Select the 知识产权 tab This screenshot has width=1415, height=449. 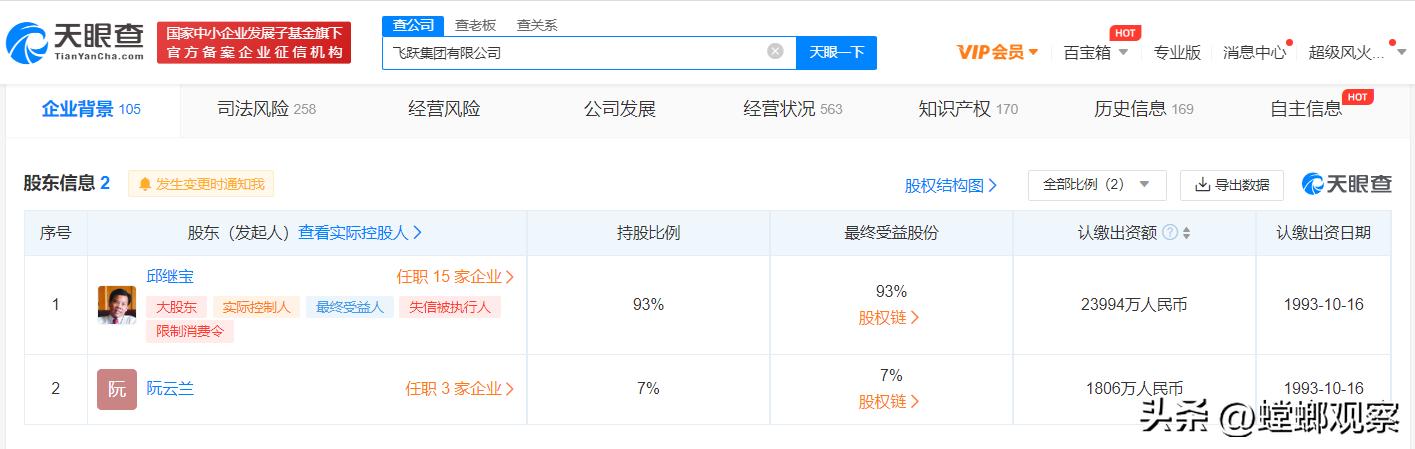point(968,109)
